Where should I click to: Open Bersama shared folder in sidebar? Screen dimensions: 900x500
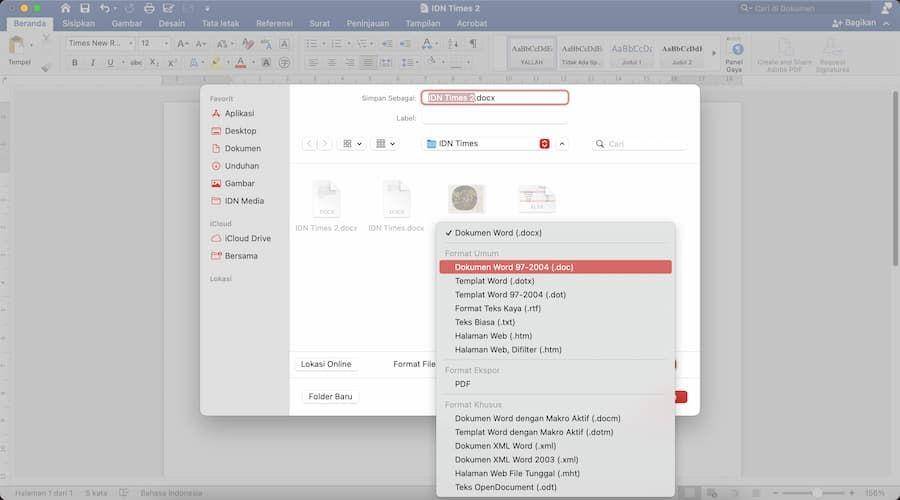click(x=234, y=256)
